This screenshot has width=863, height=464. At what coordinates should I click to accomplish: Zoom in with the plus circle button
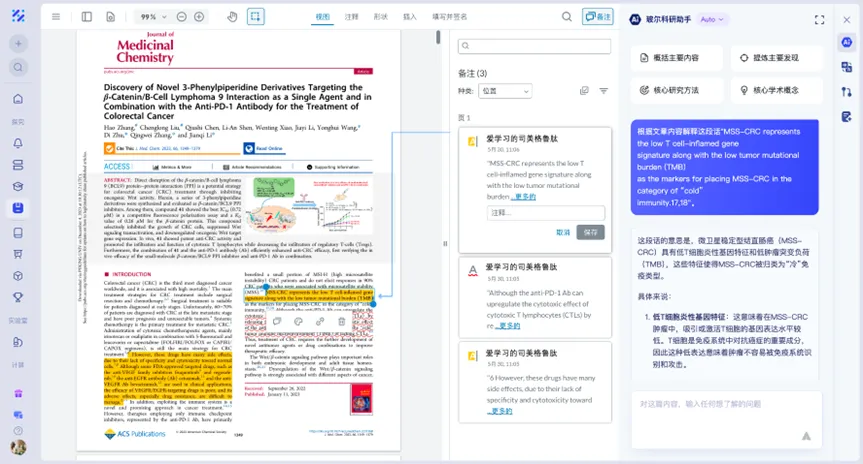[x=199, y=17]
